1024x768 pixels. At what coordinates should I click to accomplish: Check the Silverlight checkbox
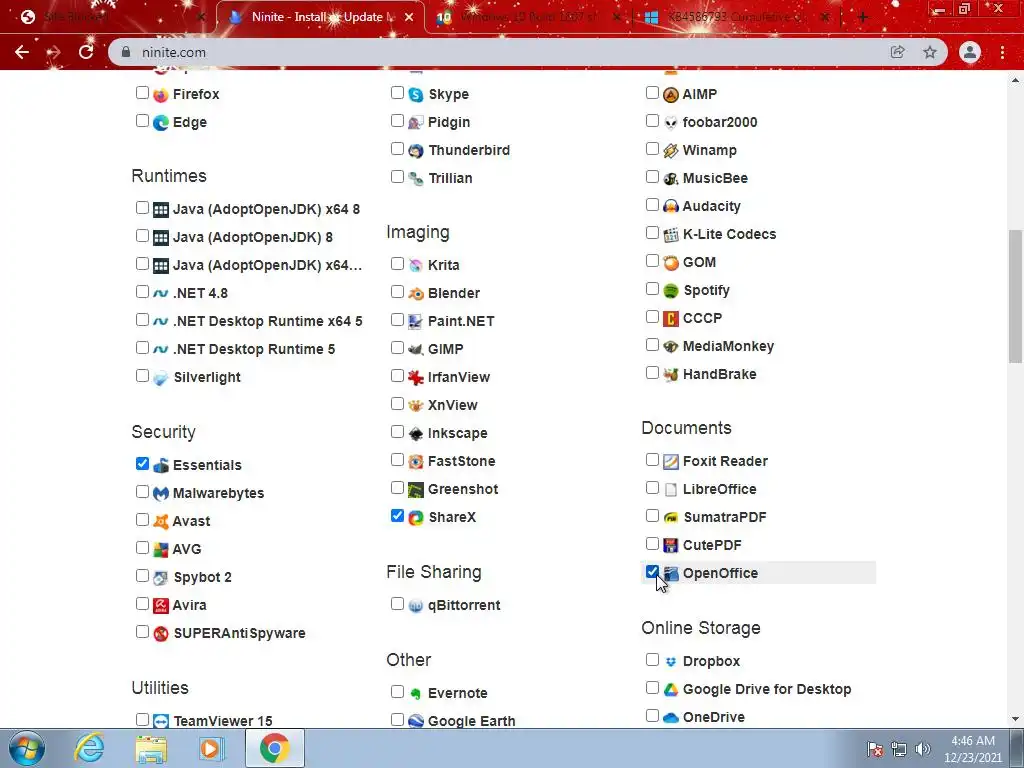tap(142, 376)
